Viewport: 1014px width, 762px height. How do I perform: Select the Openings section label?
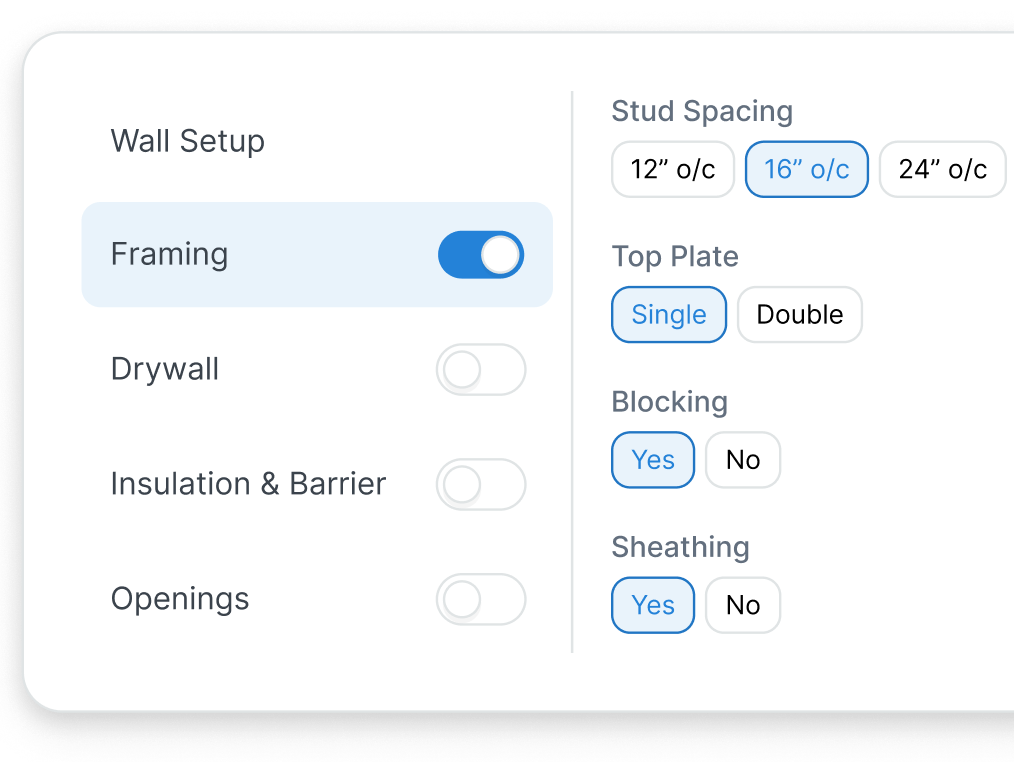pyautogui.click(x=180, y=599)
